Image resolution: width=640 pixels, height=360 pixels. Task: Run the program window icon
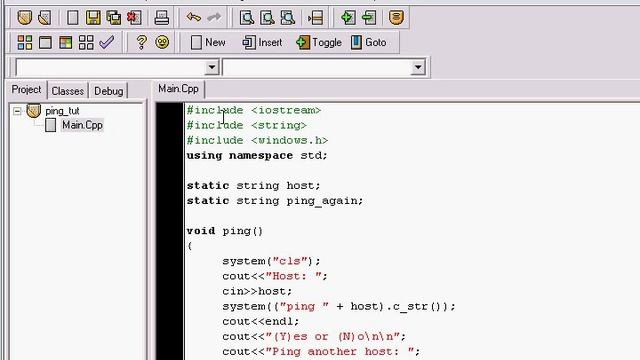(x=45, y=42)
